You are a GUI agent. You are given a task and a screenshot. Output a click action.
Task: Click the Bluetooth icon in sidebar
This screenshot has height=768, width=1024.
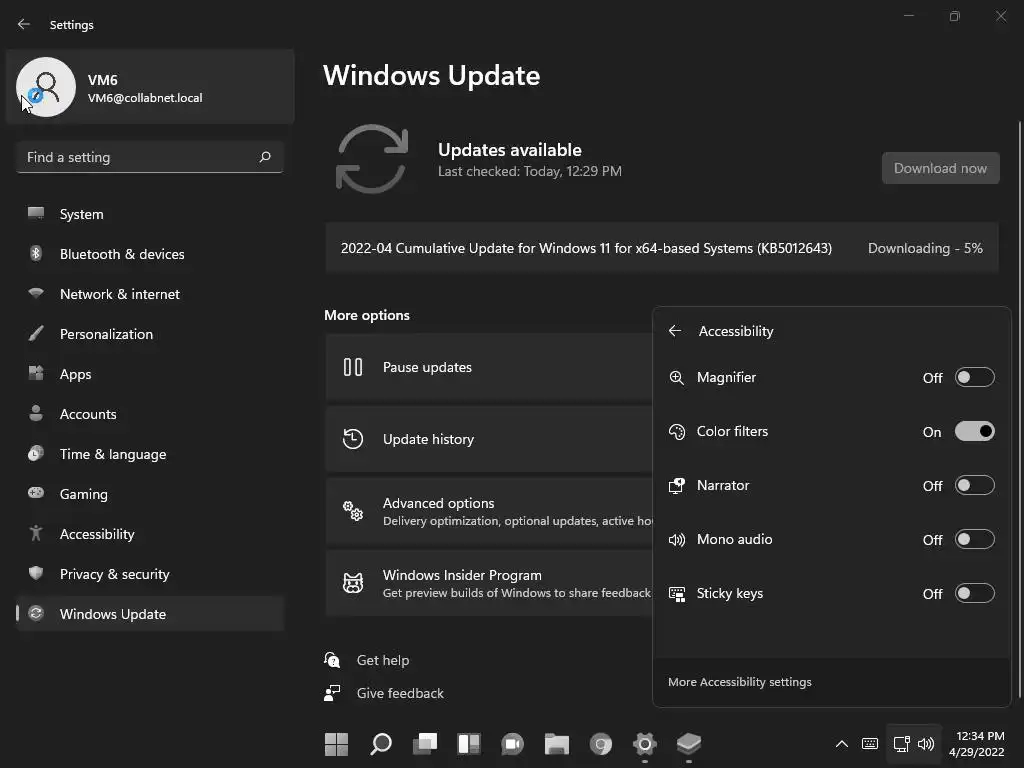pyautogui.click(x=36, y=253)
